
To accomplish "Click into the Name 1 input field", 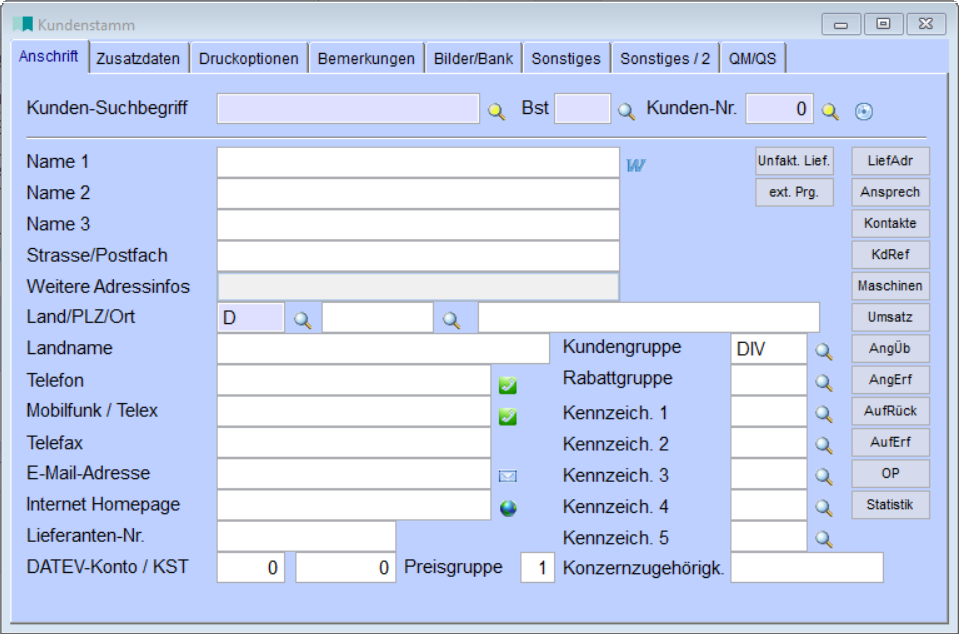I will click(418, 163).
